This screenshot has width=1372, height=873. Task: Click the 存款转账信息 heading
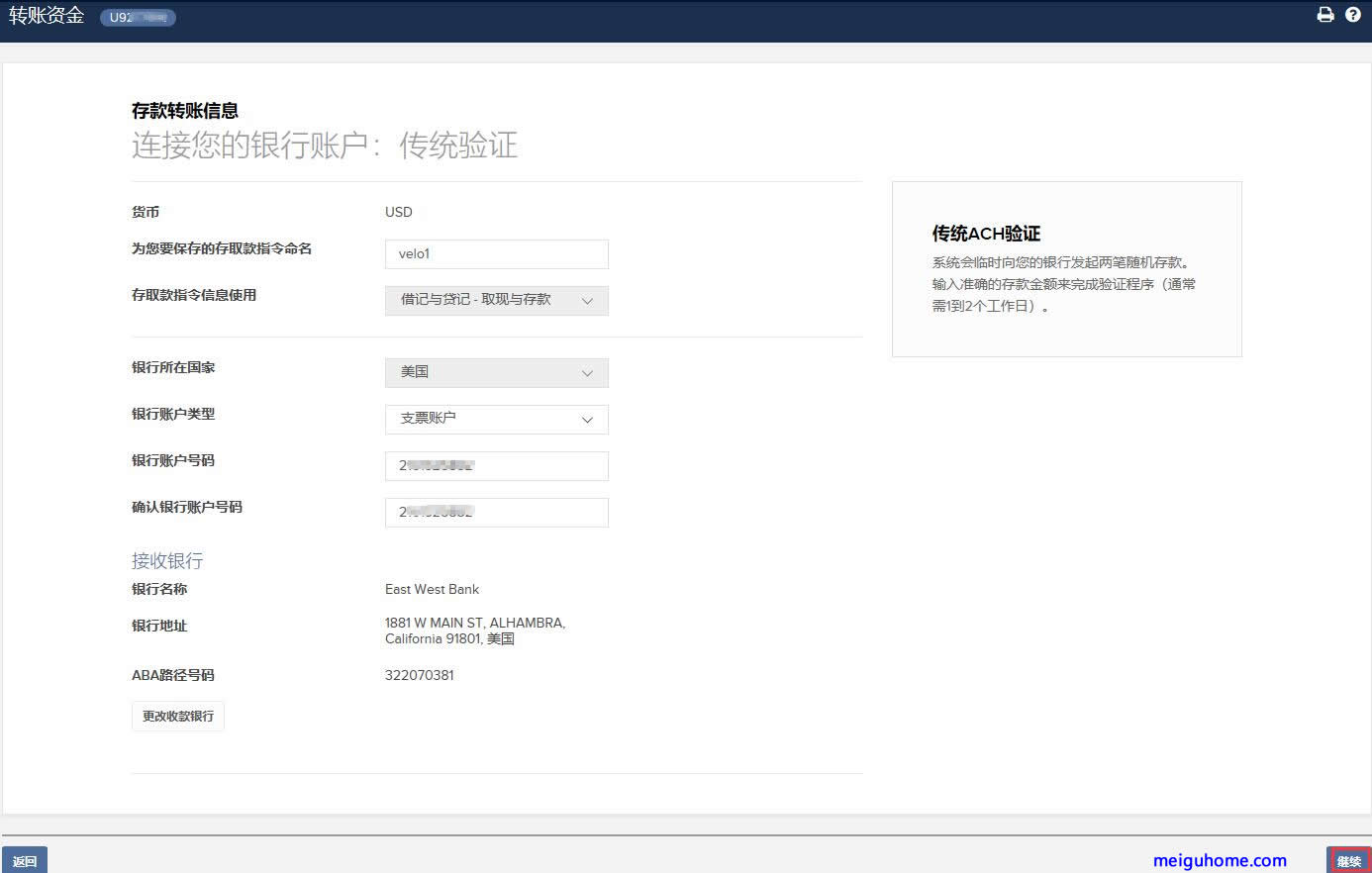(185, 111)
